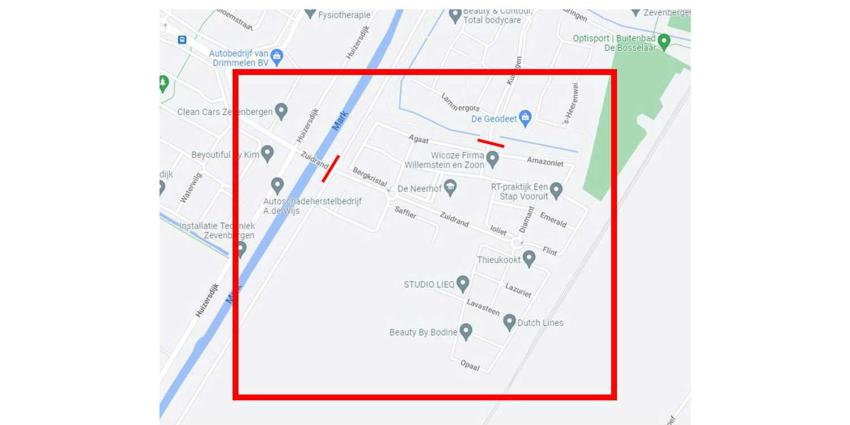Select the Thieukookt map pin
The height and width of the screenshot is (425, 850).
[x=529, y=259]
